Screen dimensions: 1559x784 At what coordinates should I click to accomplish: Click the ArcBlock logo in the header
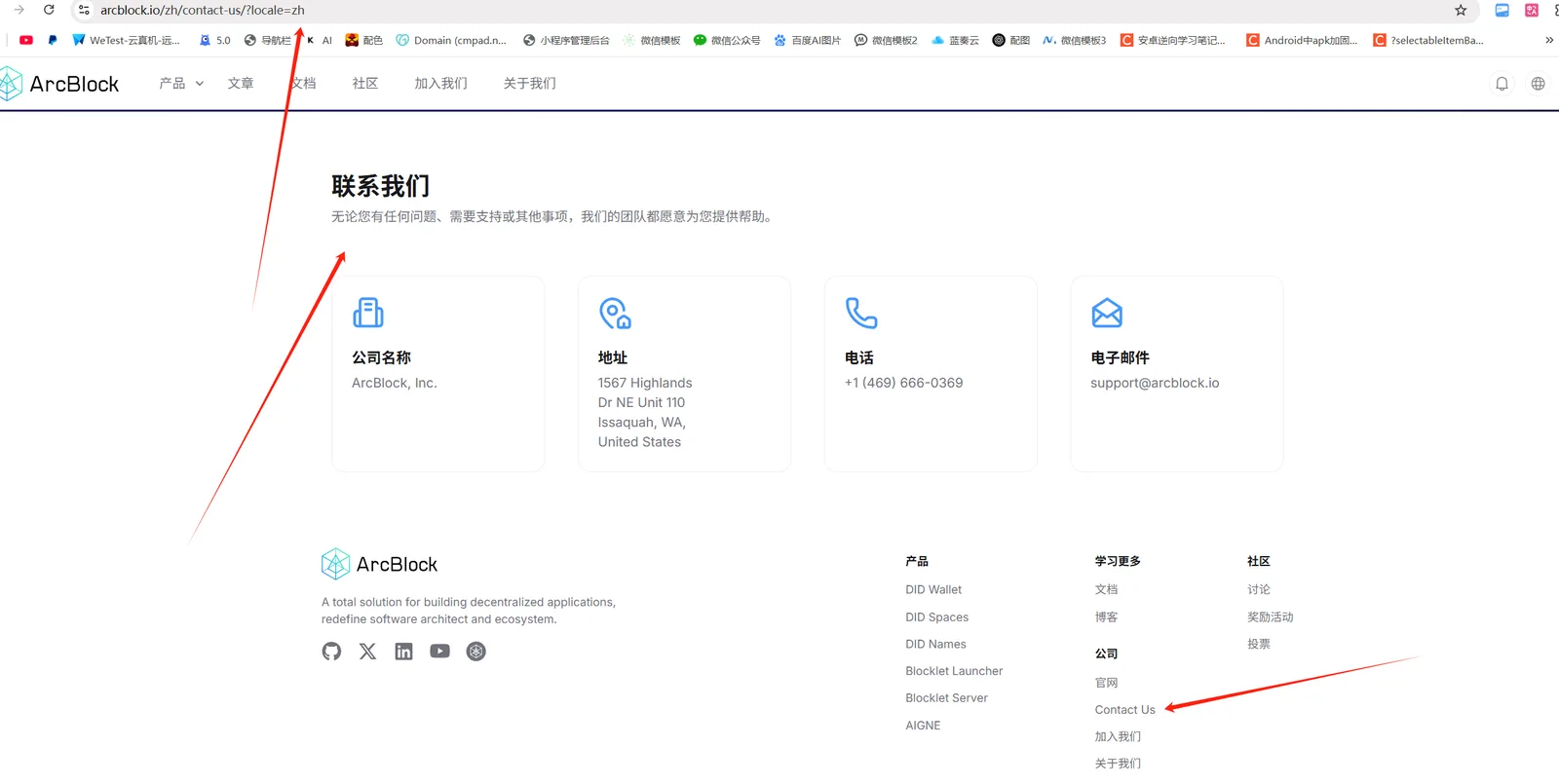59,84
